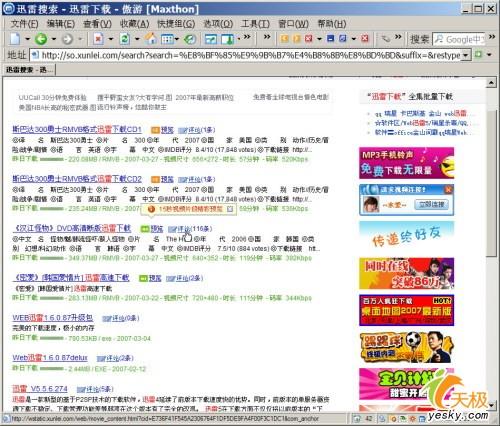Screen dimensions: 500x426
Task: Open the 文件(F) menu
Action: pyautogui.click(x=24, y=24)
